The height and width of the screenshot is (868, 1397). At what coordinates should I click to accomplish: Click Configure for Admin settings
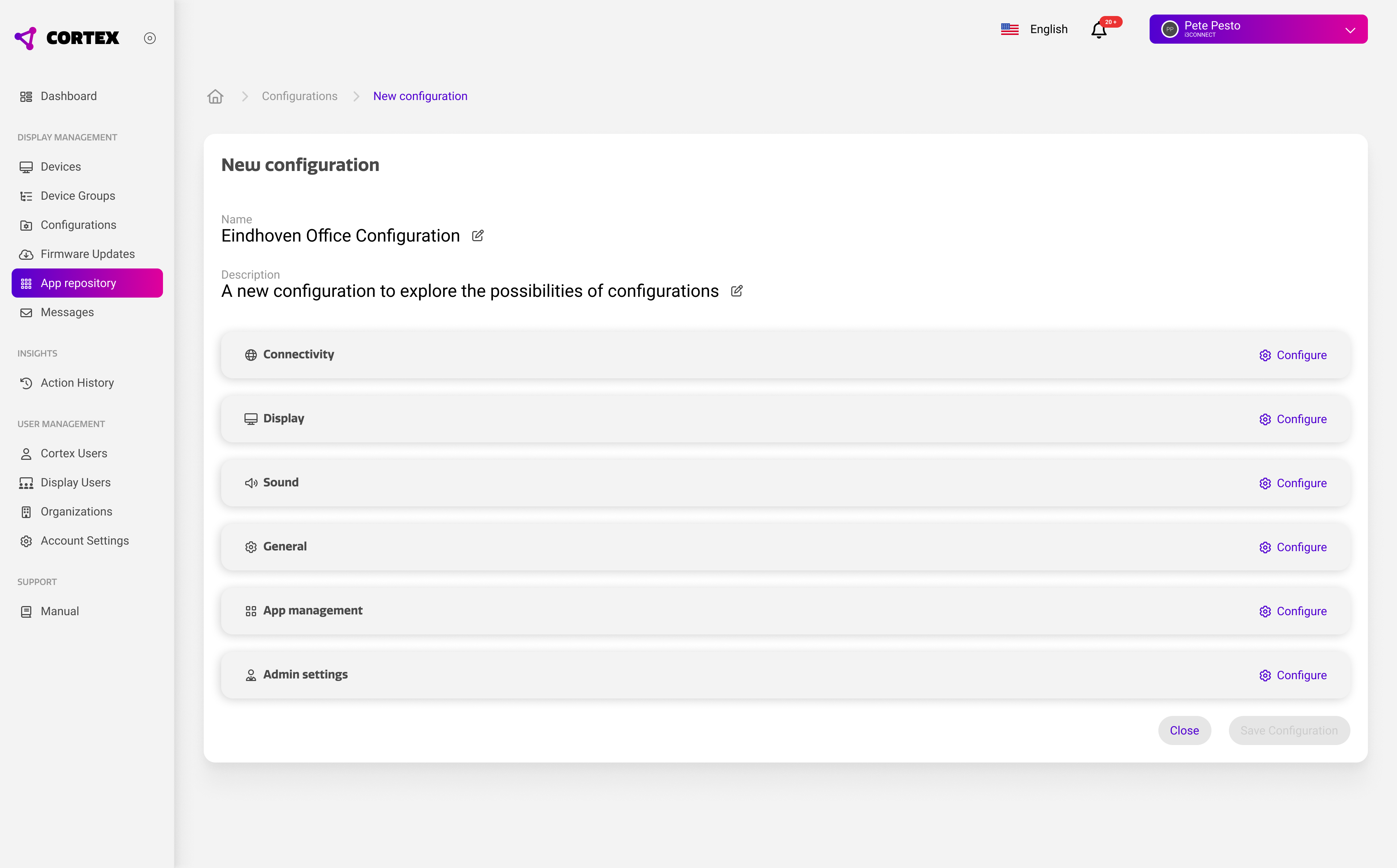coord(1293,675)
